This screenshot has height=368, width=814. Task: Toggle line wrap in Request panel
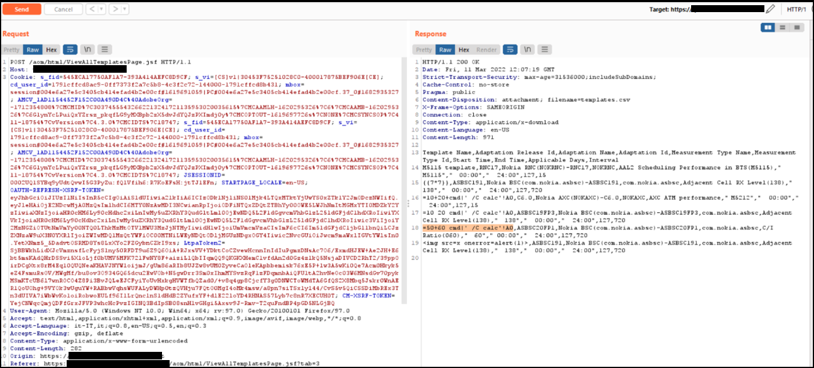[70, 50]
